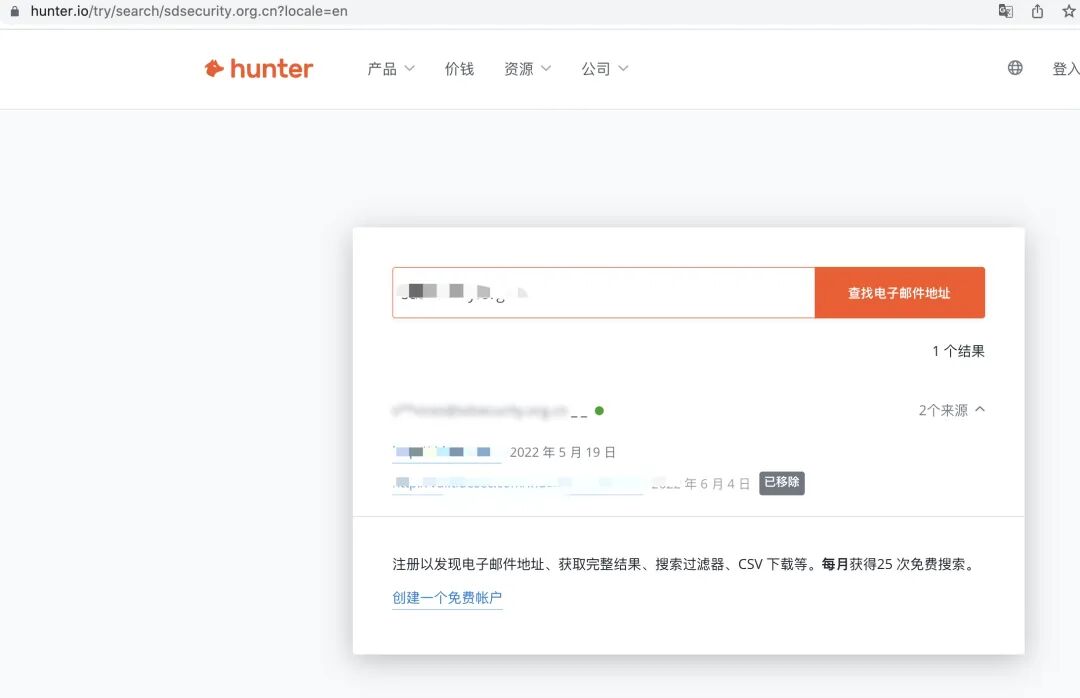1080x698 pixels.
Task: Collapse the 2个来源 sources list
Action: coord(951,410)
